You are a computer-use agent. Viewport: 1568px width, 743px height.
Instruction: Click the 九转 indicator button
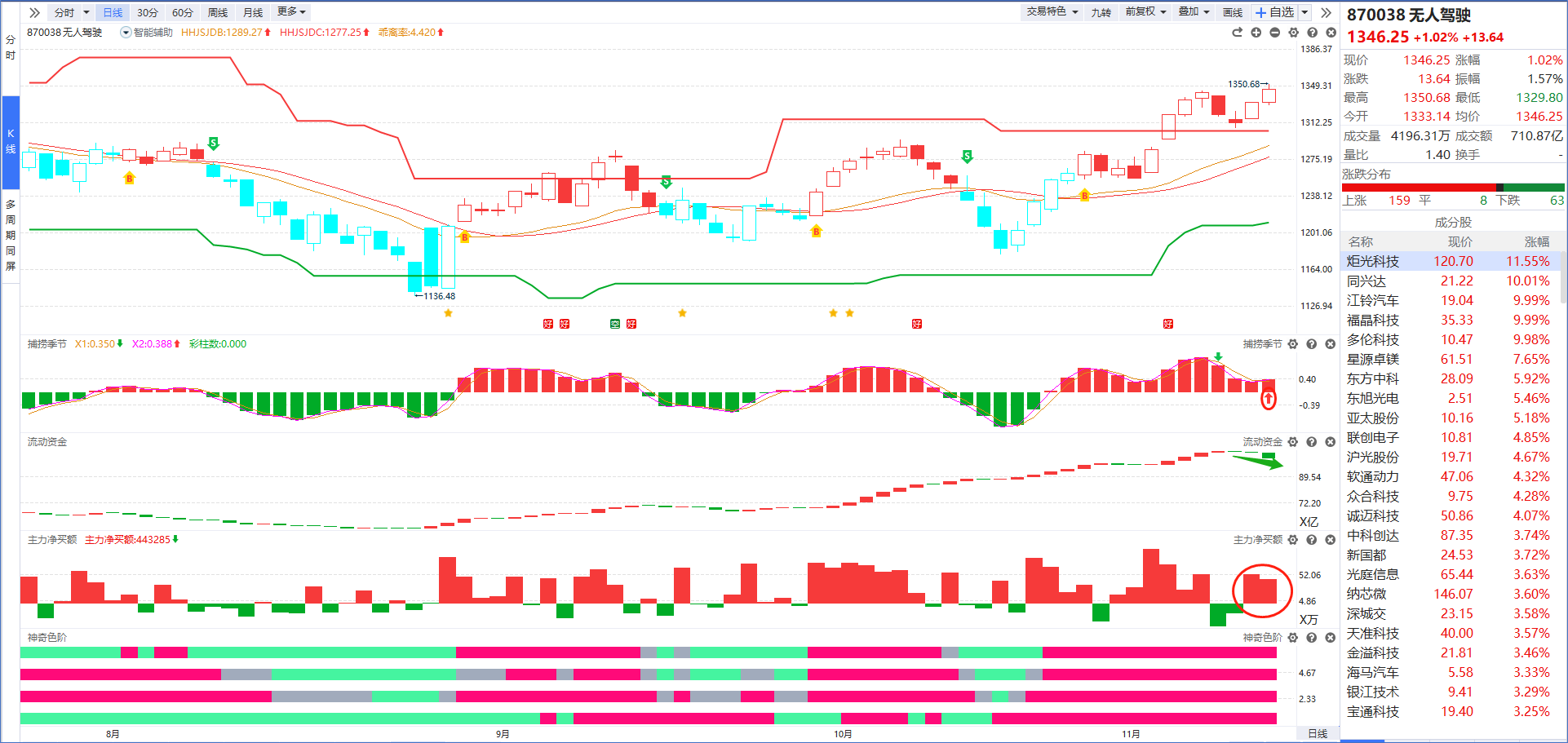click(1101, 12)
